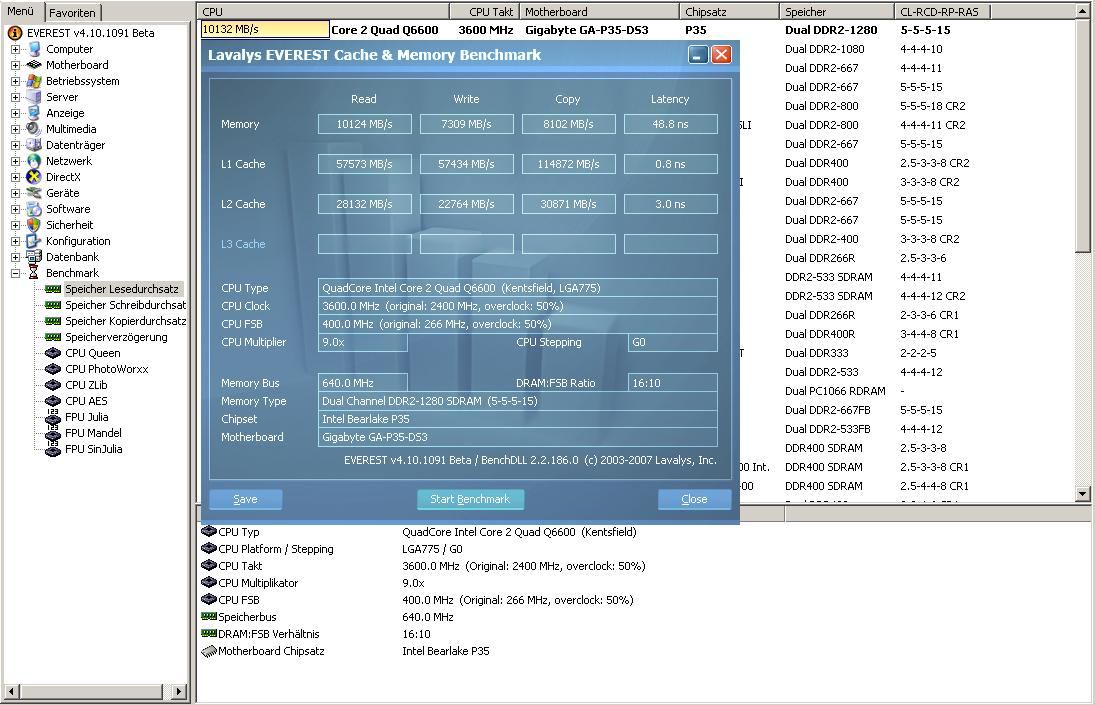
Task: Select the Dual DDR2-1080 result row
Action: (824, 49)
